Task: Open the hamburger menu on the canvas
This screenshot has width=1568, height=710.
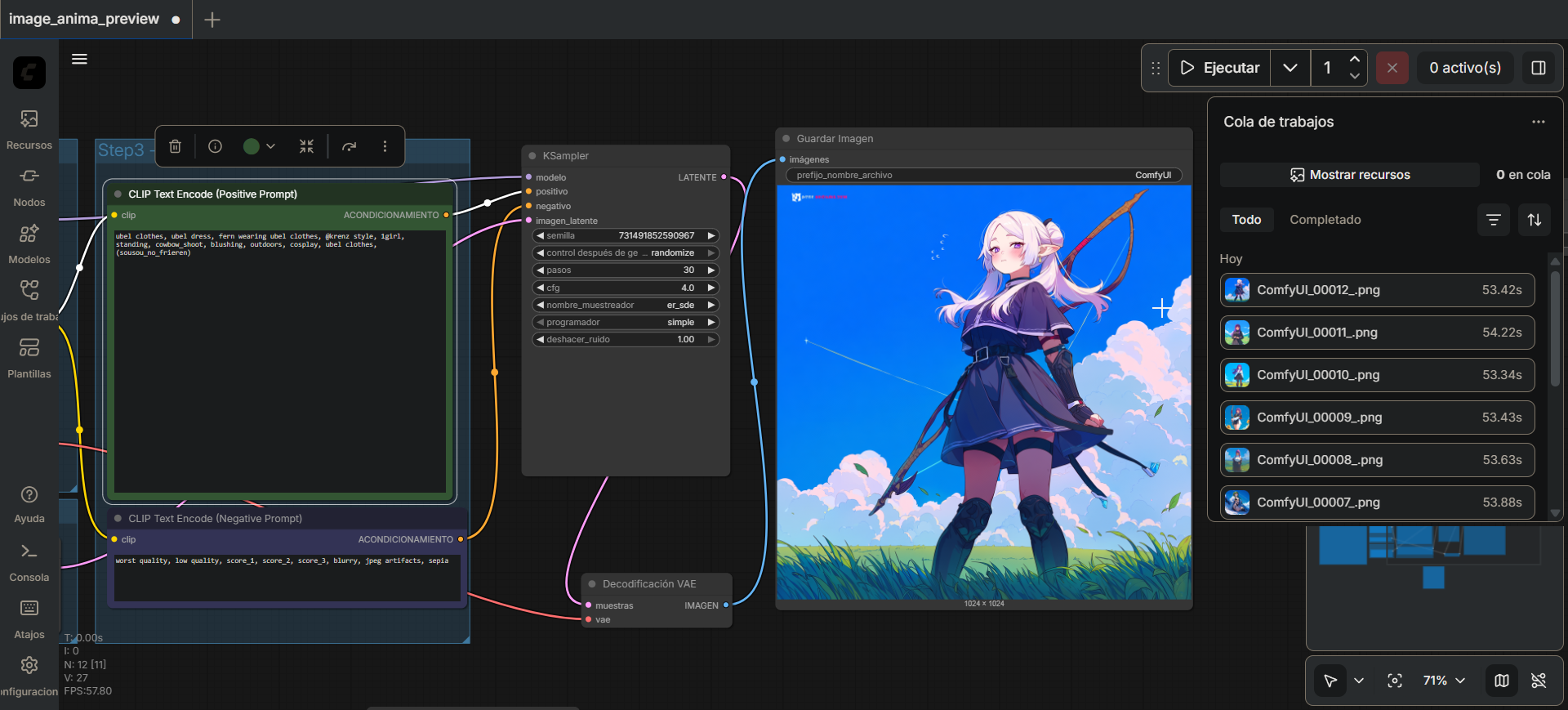Action: click(x=79, y=59)
